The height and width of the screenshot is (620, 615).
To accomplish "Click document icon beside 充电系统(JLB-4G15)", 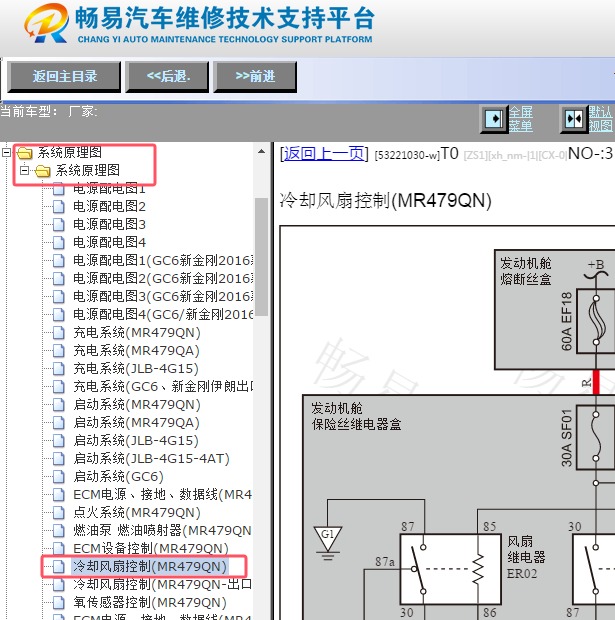I will (59, 369).
